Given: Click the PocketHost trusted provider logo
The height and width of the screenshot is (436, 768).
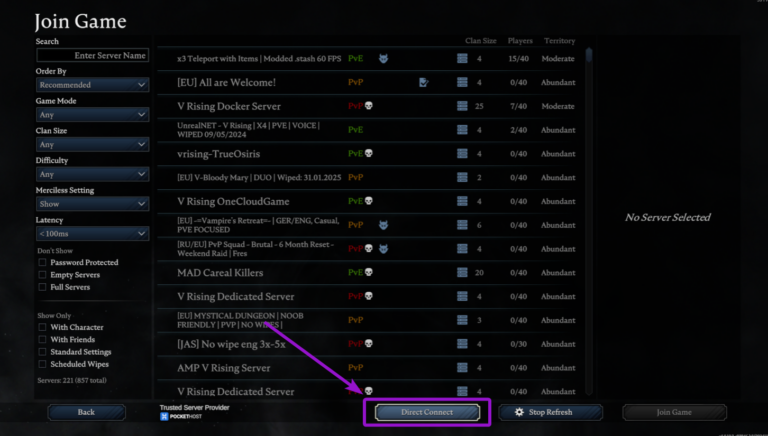Looking at the screenshot, I should coord(181,416).
